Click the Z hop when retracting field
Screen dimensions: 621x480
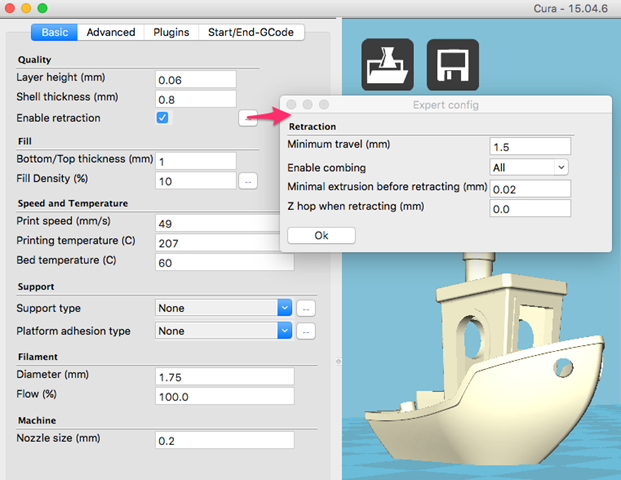pyautogui.click(x=530, y=209)
